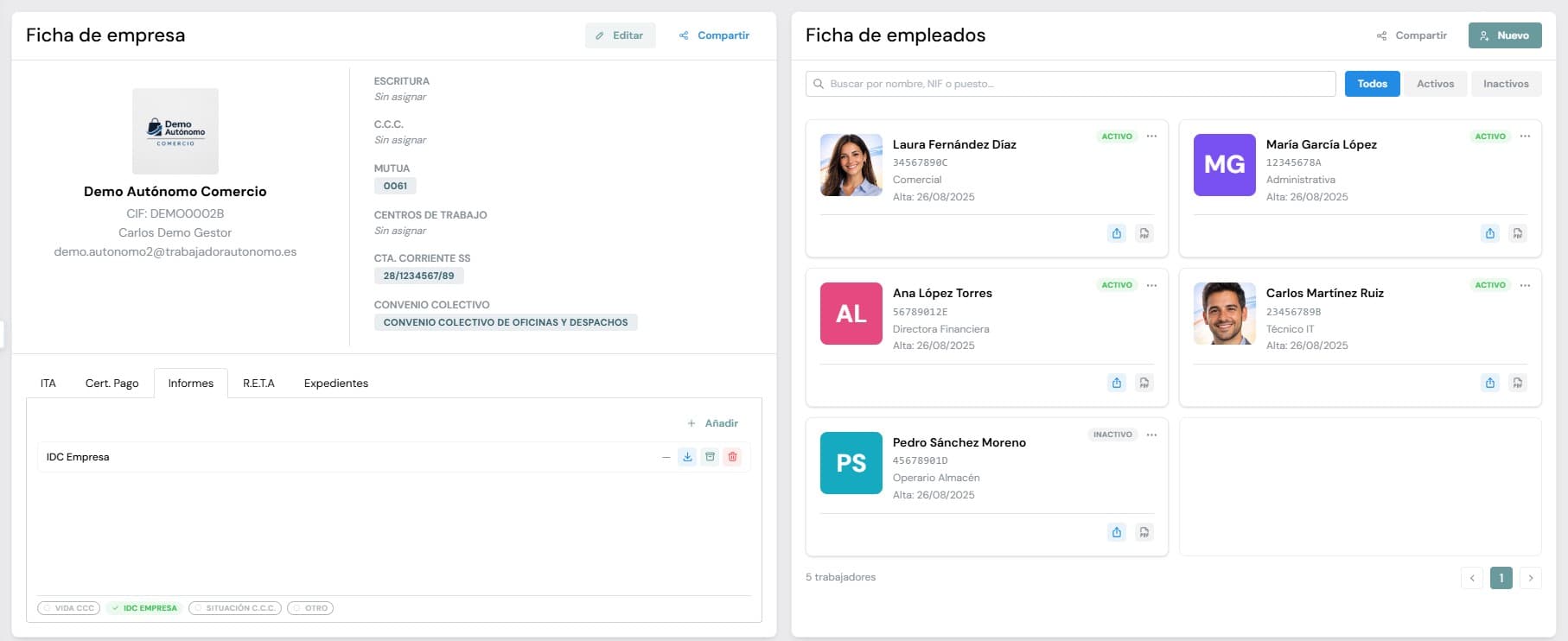Image resolution: width=1568 pixels, height=641 pixels.
Task: Switch to the ITA tab
Action: 48,384
